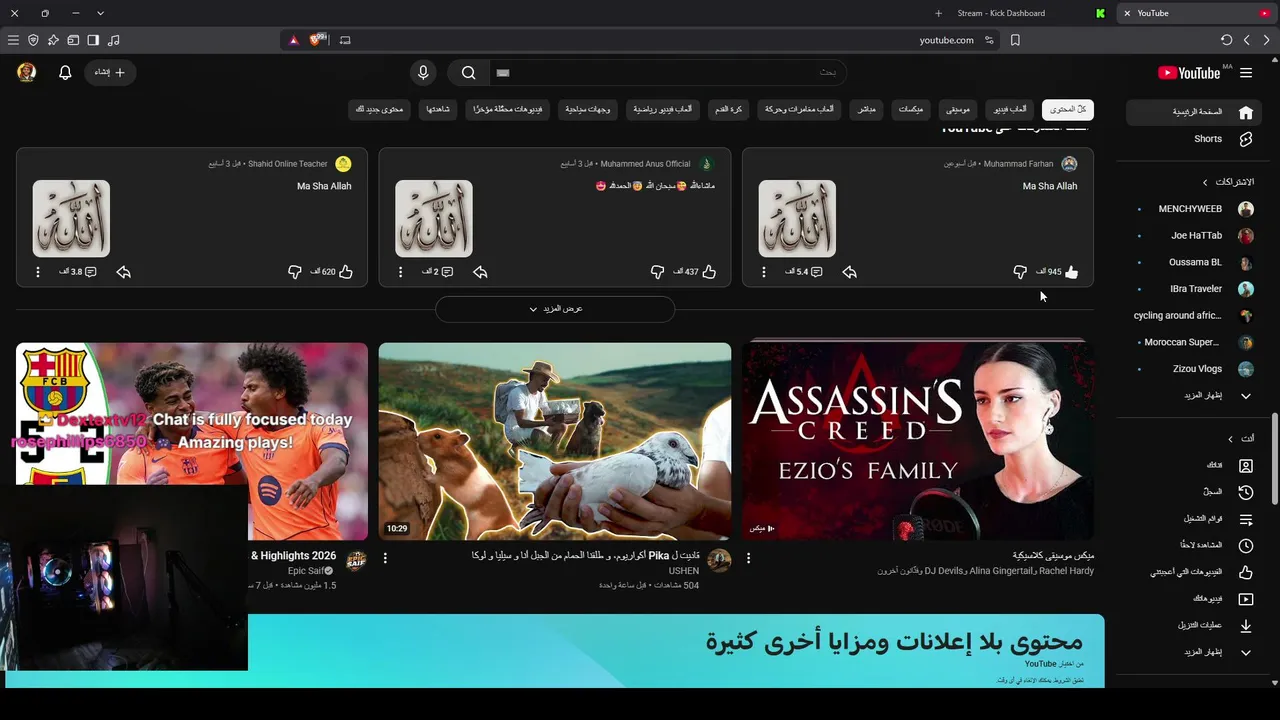Switch to the 'Stream - Kick Dashboard' tab
1280x720 pixels.
(1001, 13)
